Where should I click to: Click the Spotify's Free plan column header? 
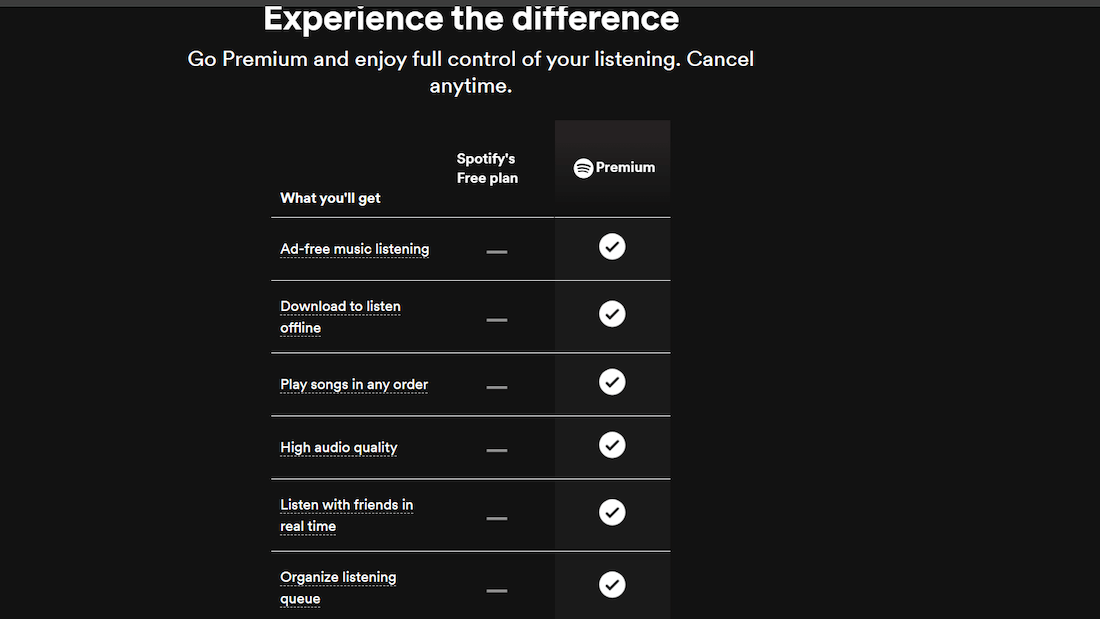tap(487, 168)
